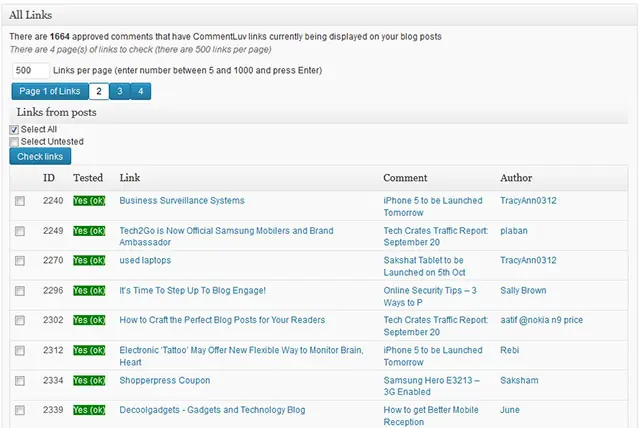Image resolution: width=640 pixels, height=428 pixels.
Task: Open the Business Surveillance Systems link
Action: point(182,201)
